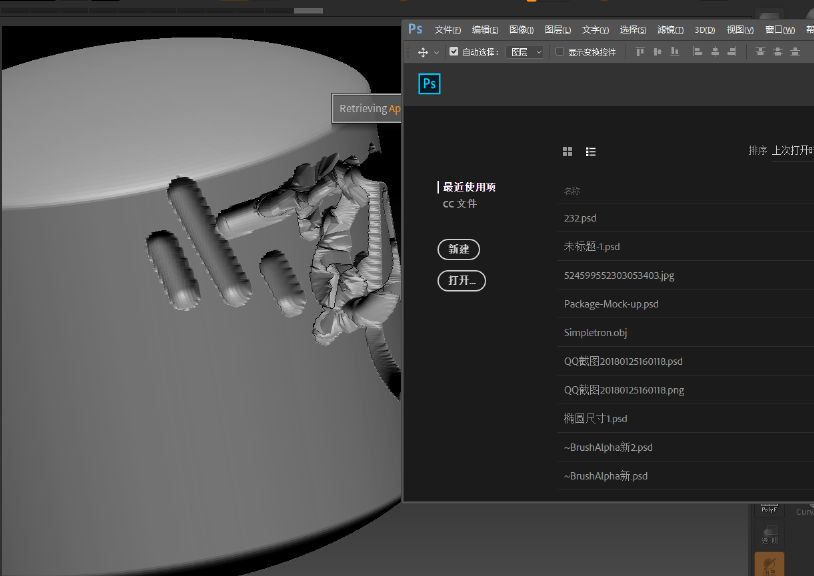Select the Move tool icon in options bar

pos(423,52)
